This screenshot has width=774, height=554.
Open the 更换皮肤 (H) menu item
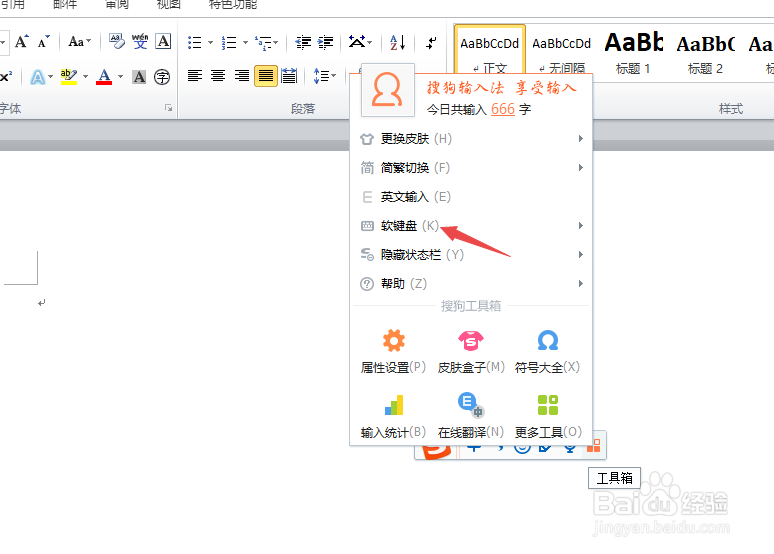[x=471, y=139]
